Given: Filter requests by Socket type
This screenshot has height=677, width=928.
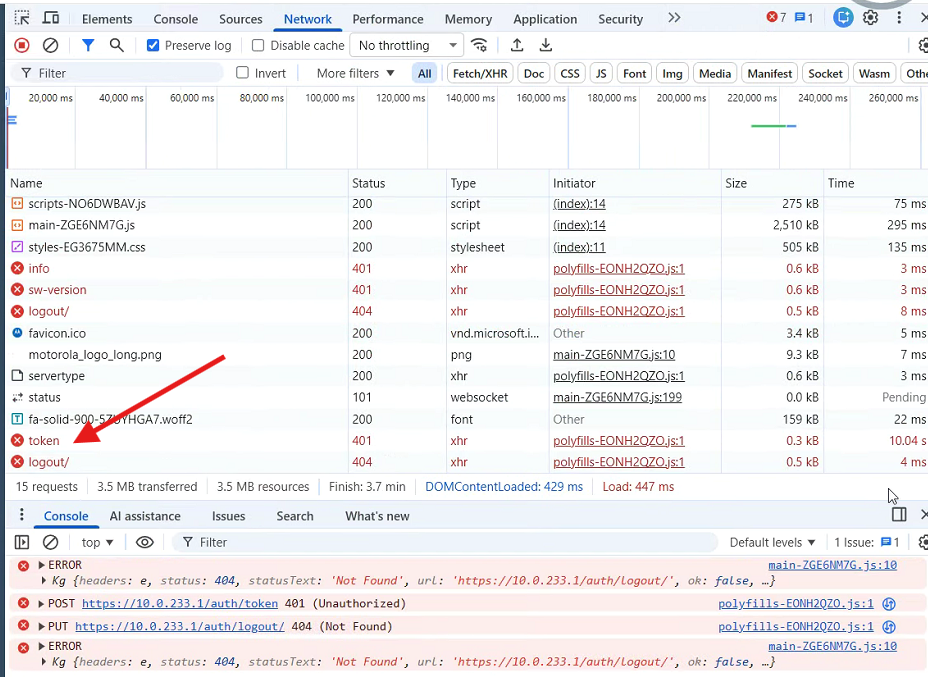Looking at the screenshot, I should coord(825,73).
